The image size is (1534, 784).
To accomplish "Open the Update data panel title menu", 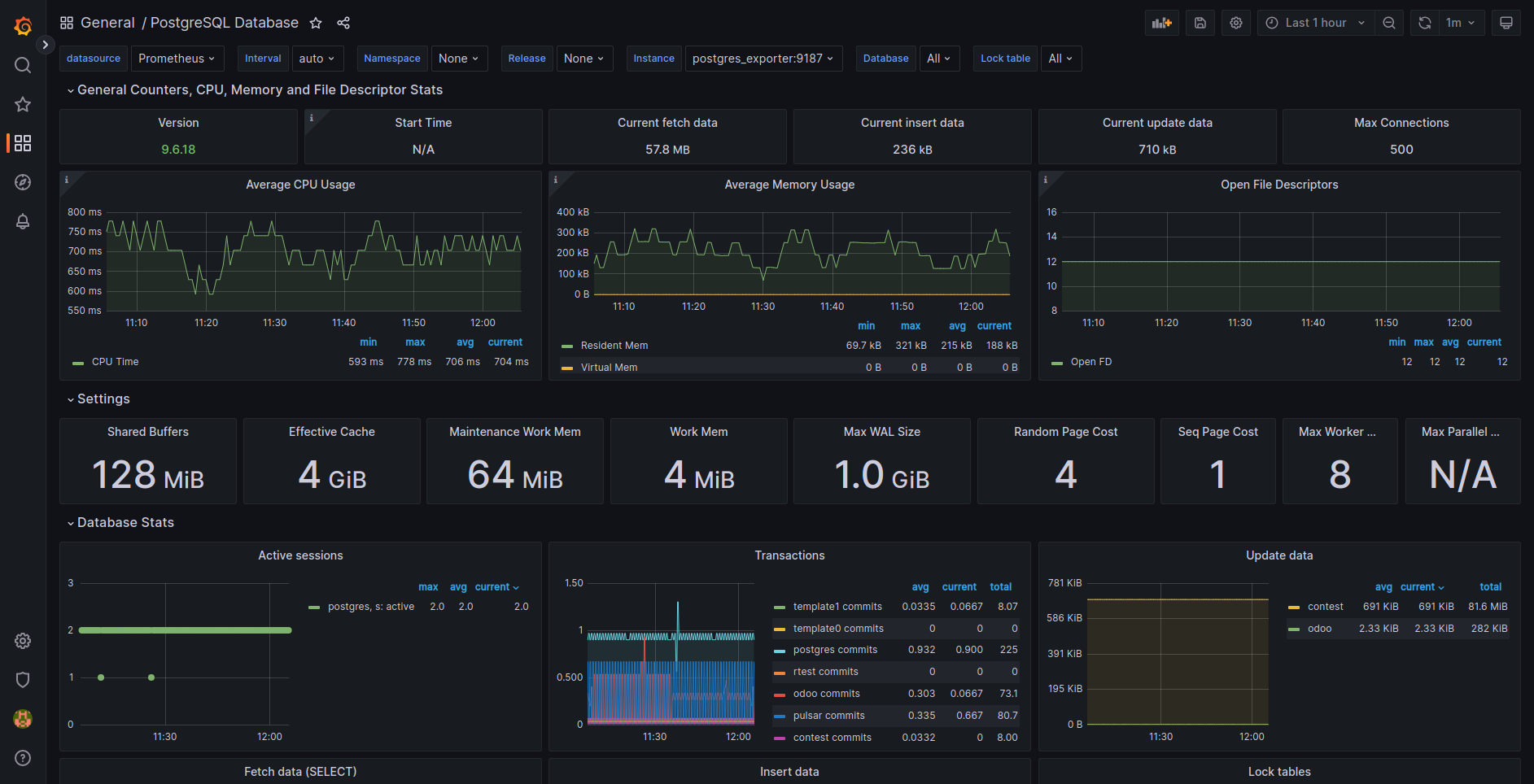I will click(x=1279, y=555).
